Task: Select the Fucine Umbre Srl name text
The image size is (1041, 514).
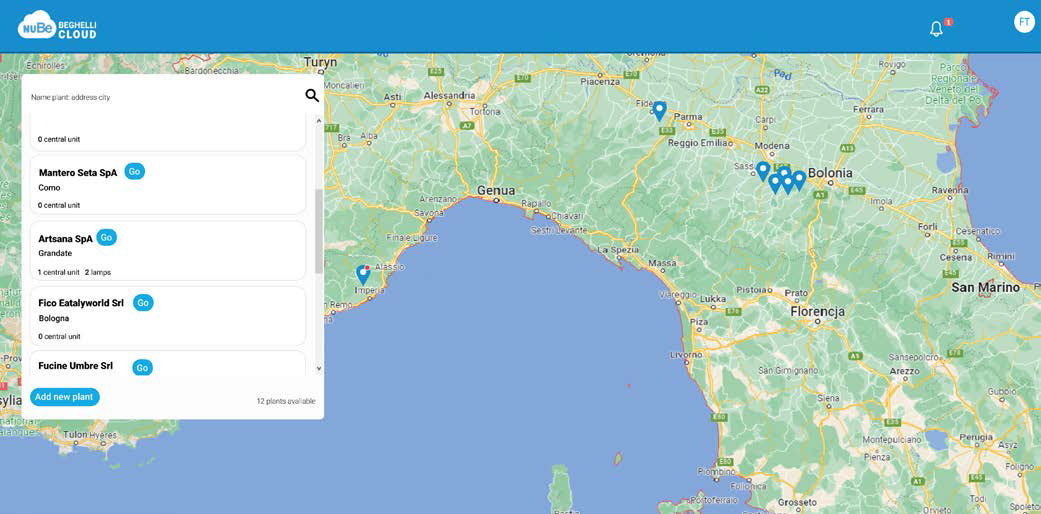Action: point(76,366)
